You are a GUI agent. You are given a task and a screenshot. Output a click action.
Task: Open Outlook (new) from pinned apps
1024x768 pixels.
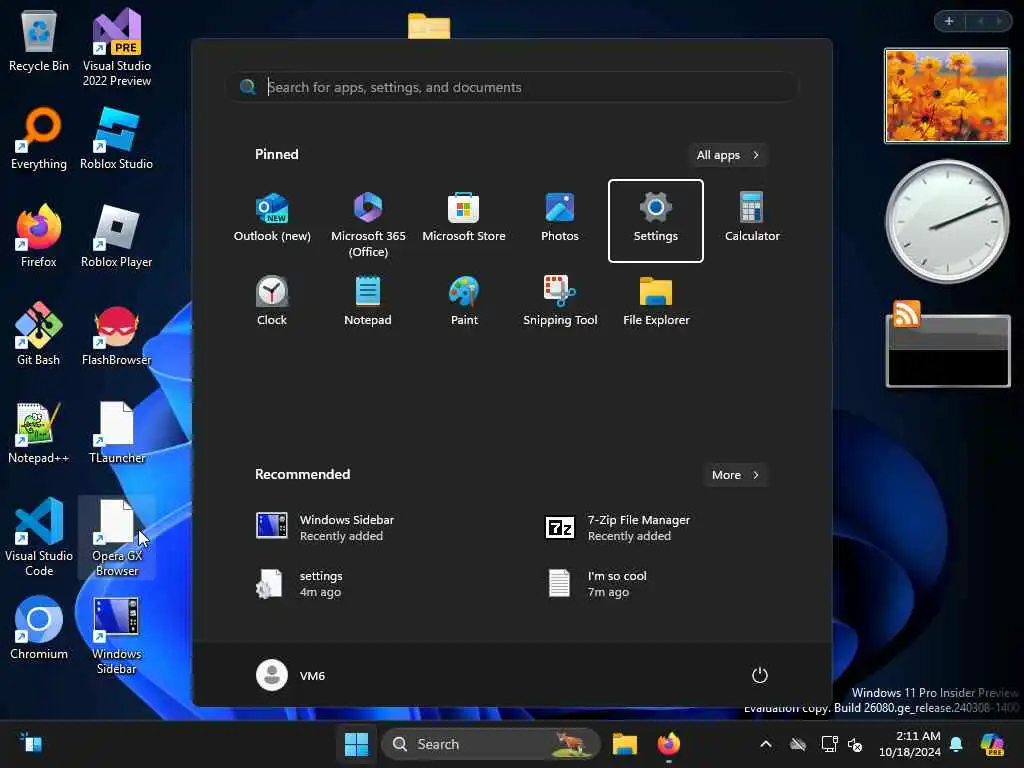click(272, 219)
